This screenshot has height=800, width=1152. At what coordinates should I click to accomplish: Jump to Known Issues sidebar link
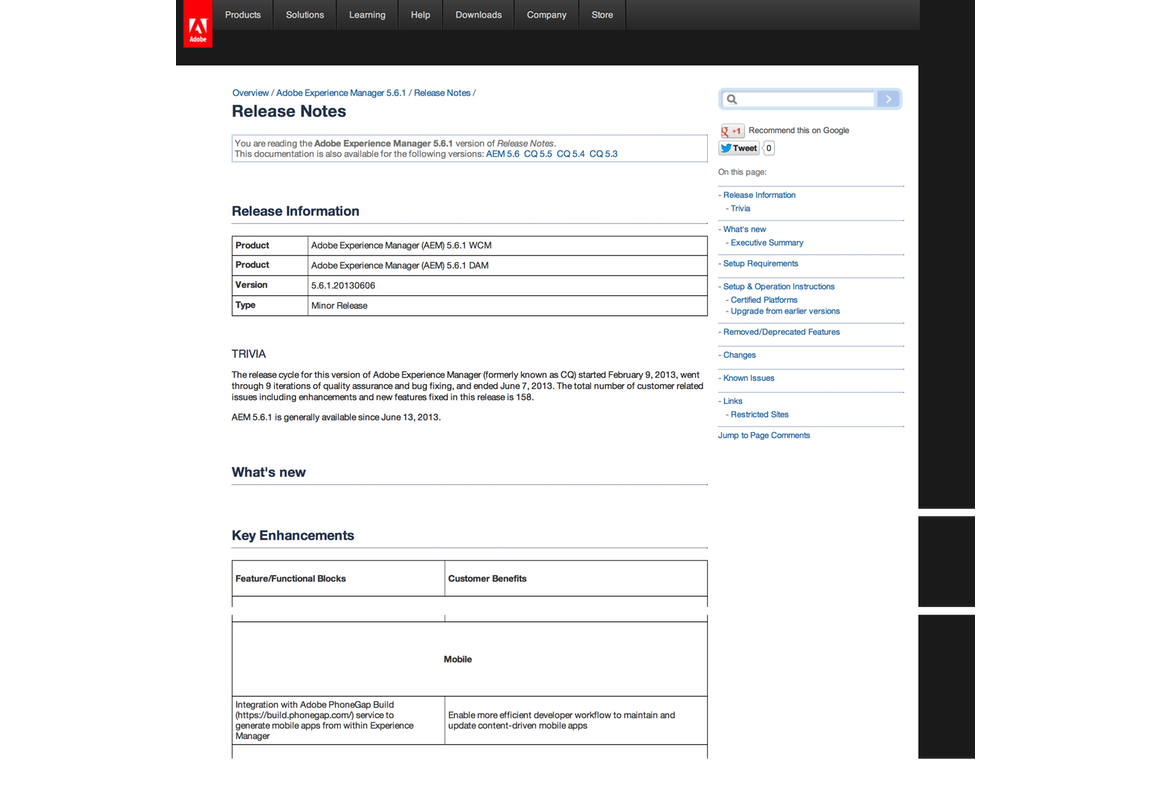tap(749, 378)
